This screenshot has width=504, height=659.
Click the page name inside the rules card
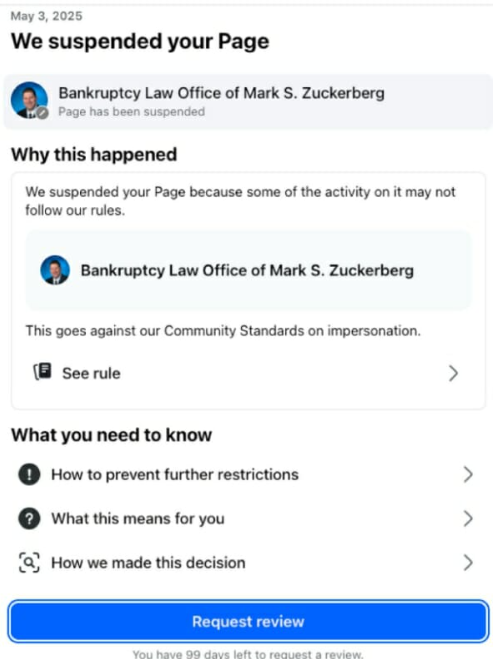point(247,270)
